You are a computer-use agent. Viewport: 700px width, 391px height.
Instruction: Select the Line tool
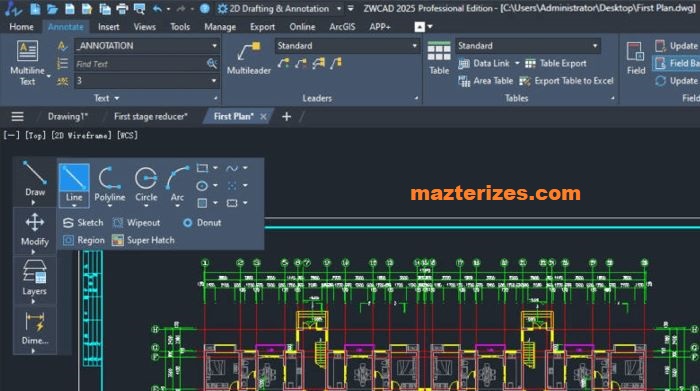click(74, 185)
